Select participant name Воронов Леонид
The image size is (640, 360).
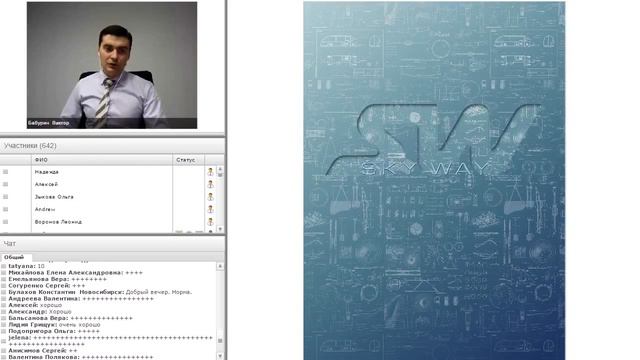[58, 222]
